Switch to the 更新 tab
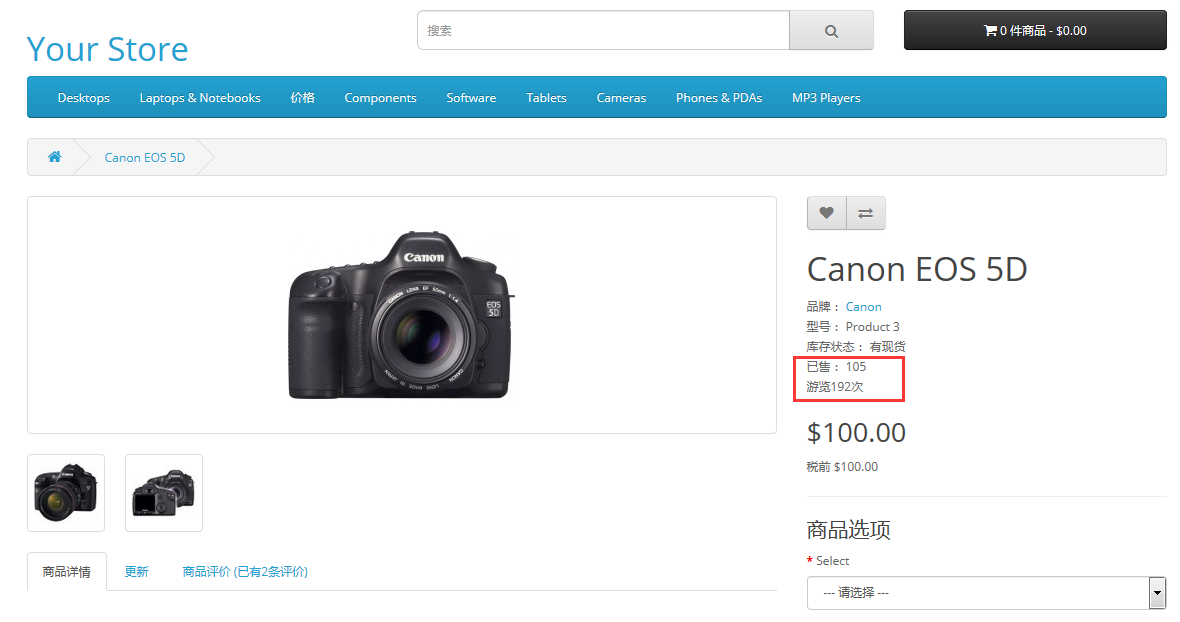Image resolution: width=1180 pixels, height=622 pixels. coord(136,572)
